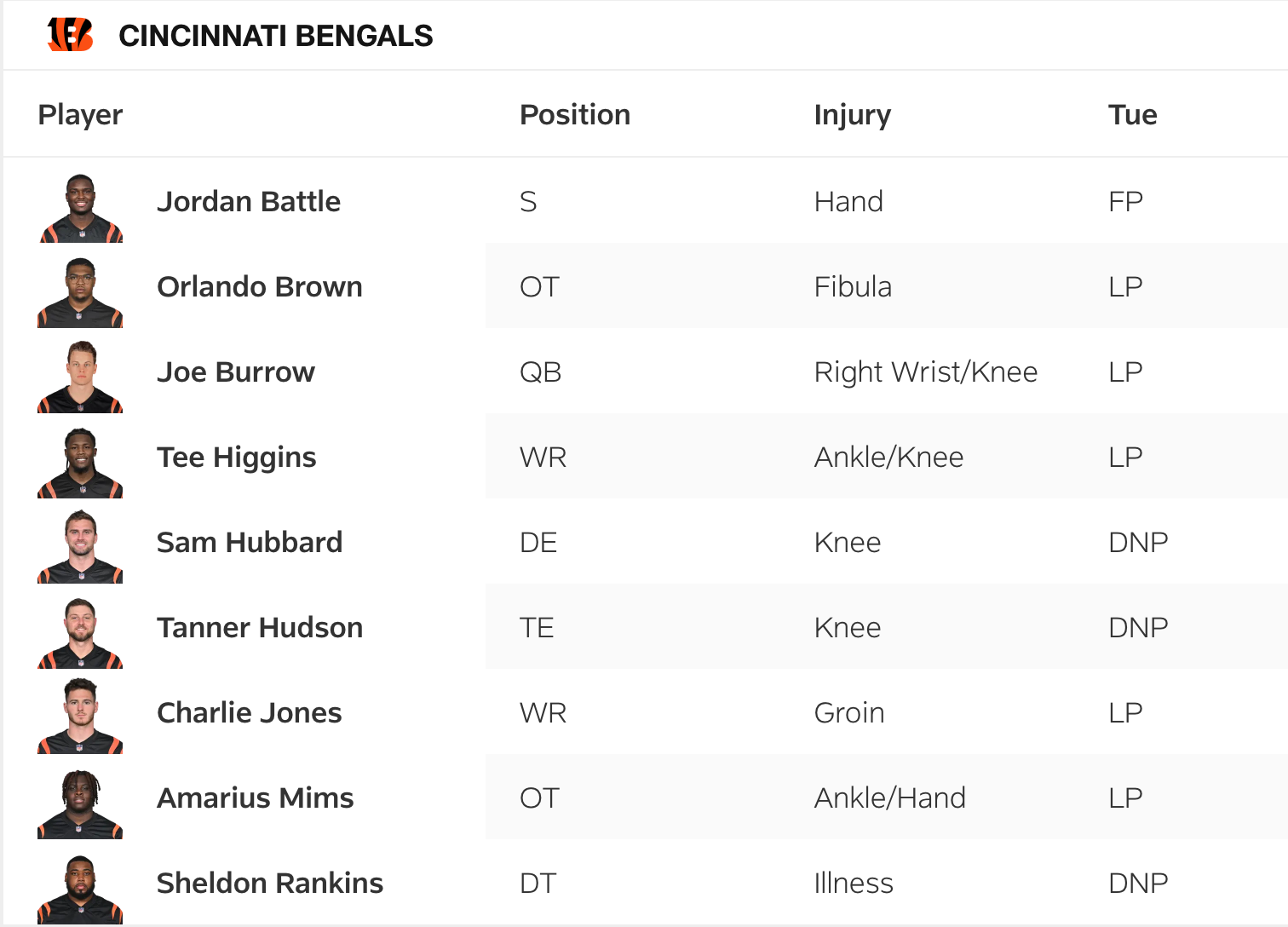Open Jordan Battle's headshot photo
This screenshot has height=927, width=1288.
tap(80, 208)
